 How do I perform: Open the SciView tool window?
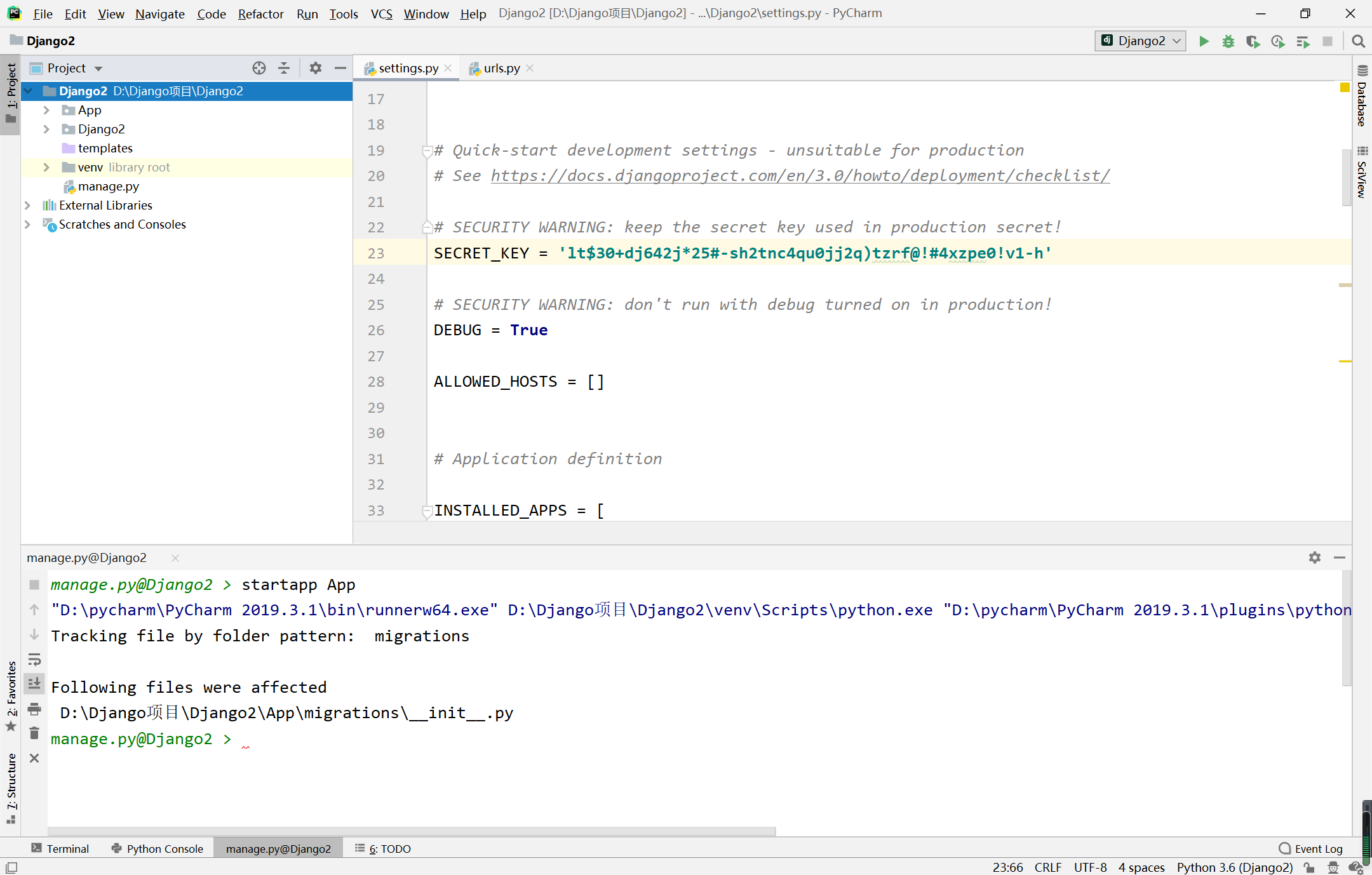[x=1362, y=173]
